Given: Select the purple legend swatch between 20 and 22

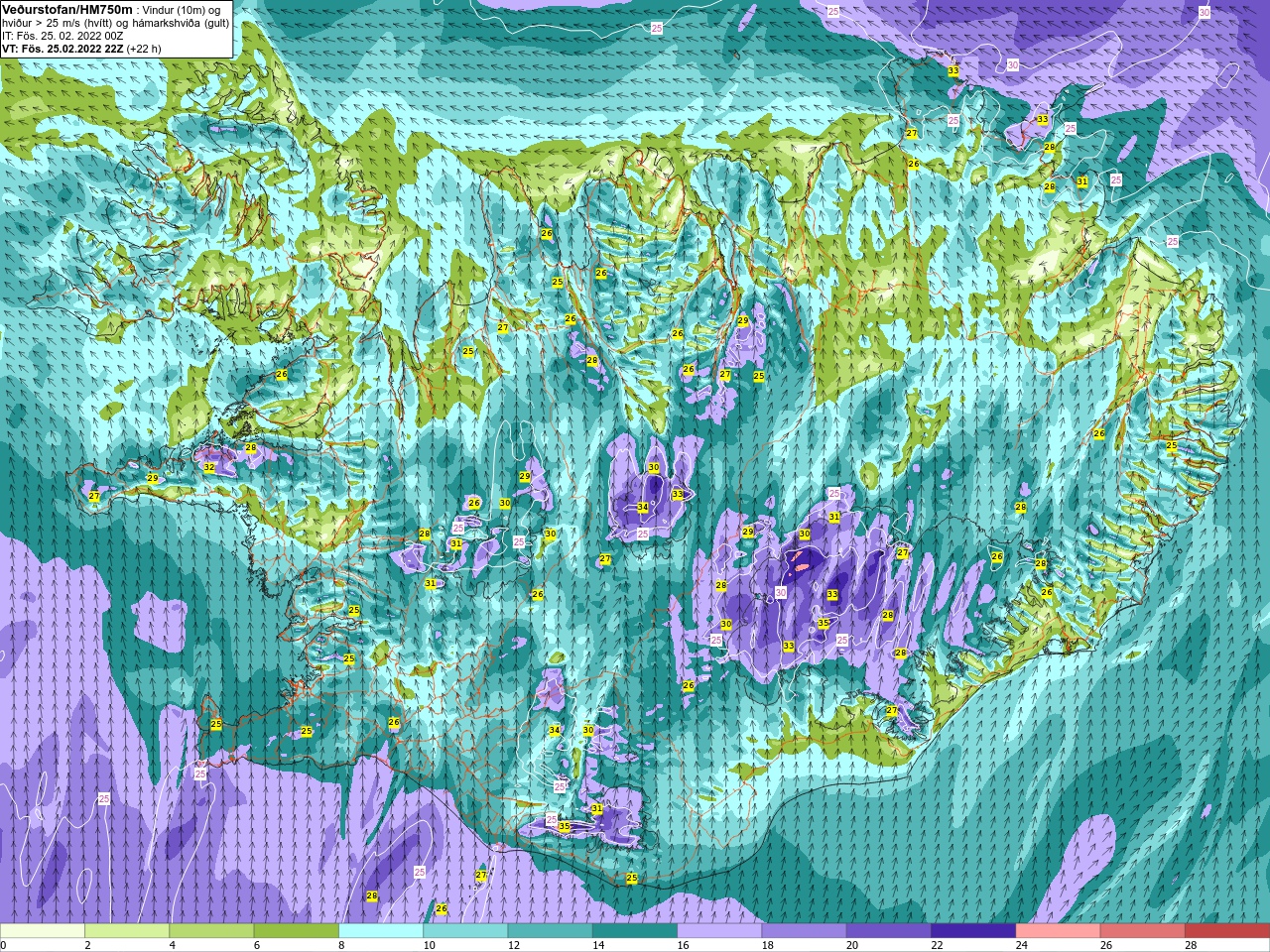Looking at the screenshot, I should tap(888, 931).
